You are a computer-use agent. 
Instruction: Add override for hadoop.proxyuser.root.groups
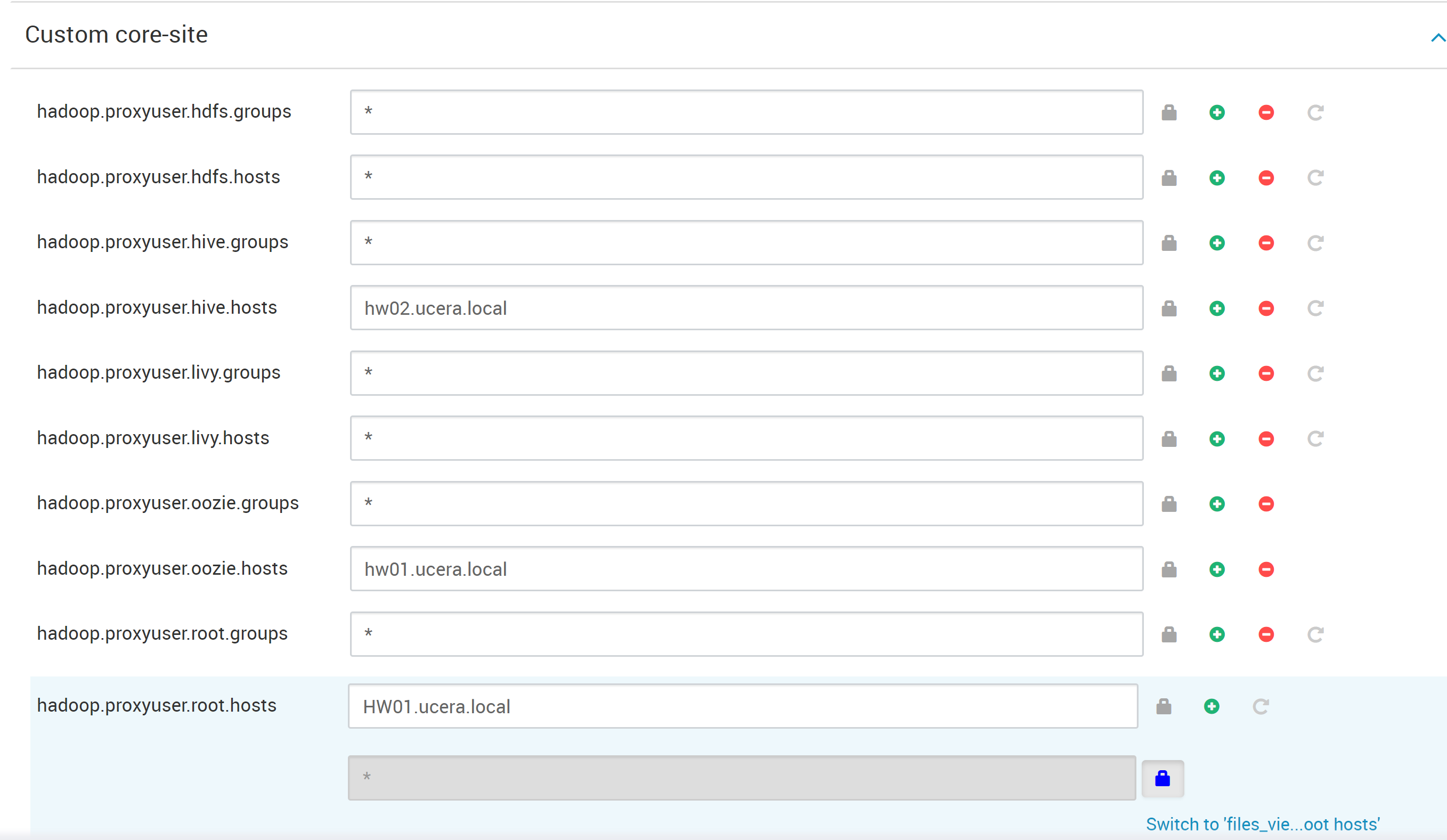1217,634
